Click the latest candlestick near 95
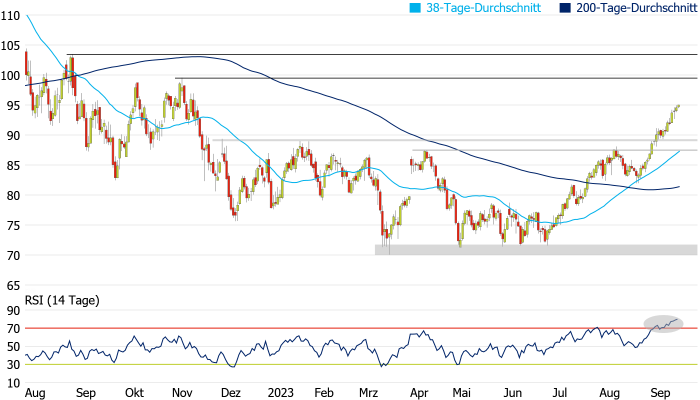This screenshot has width=700, height=400. pos(678,106)
